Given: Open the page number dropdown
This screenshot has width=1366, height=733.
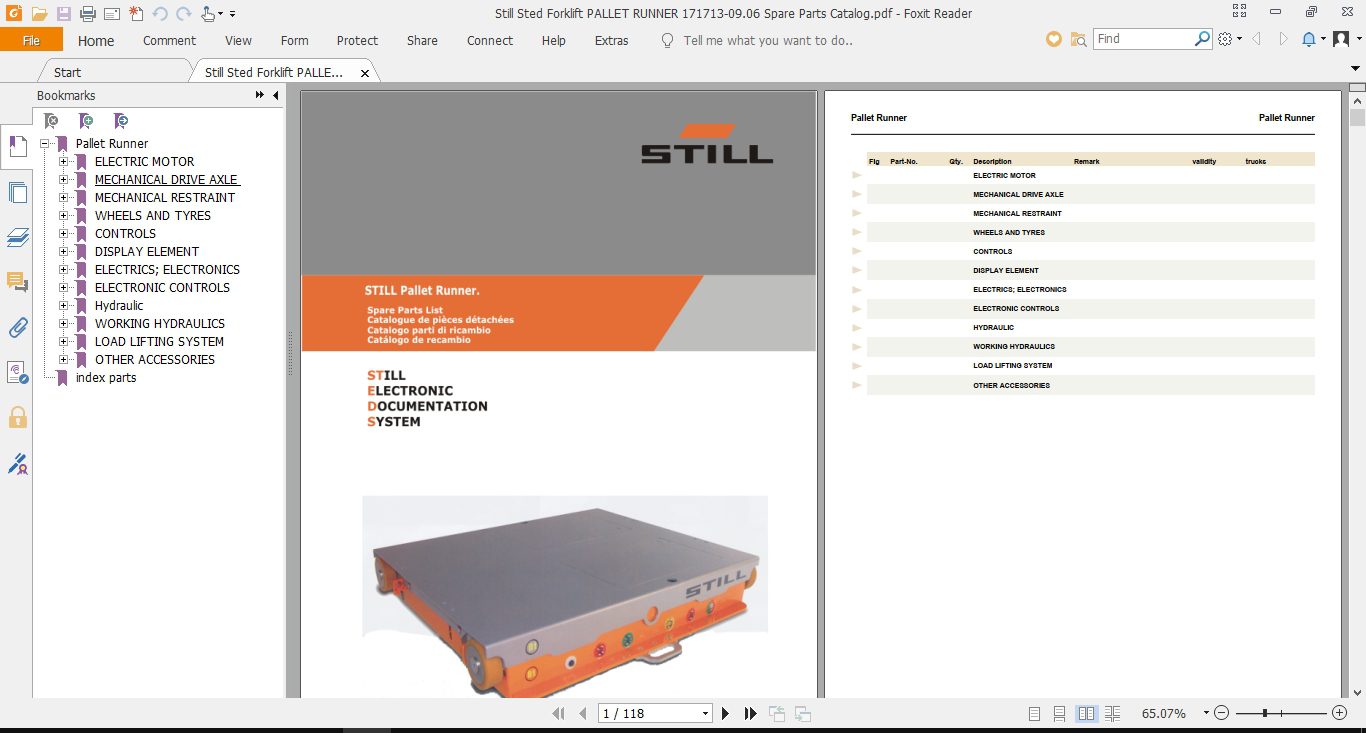Looking at the screenshot, I should click(705, 714).
